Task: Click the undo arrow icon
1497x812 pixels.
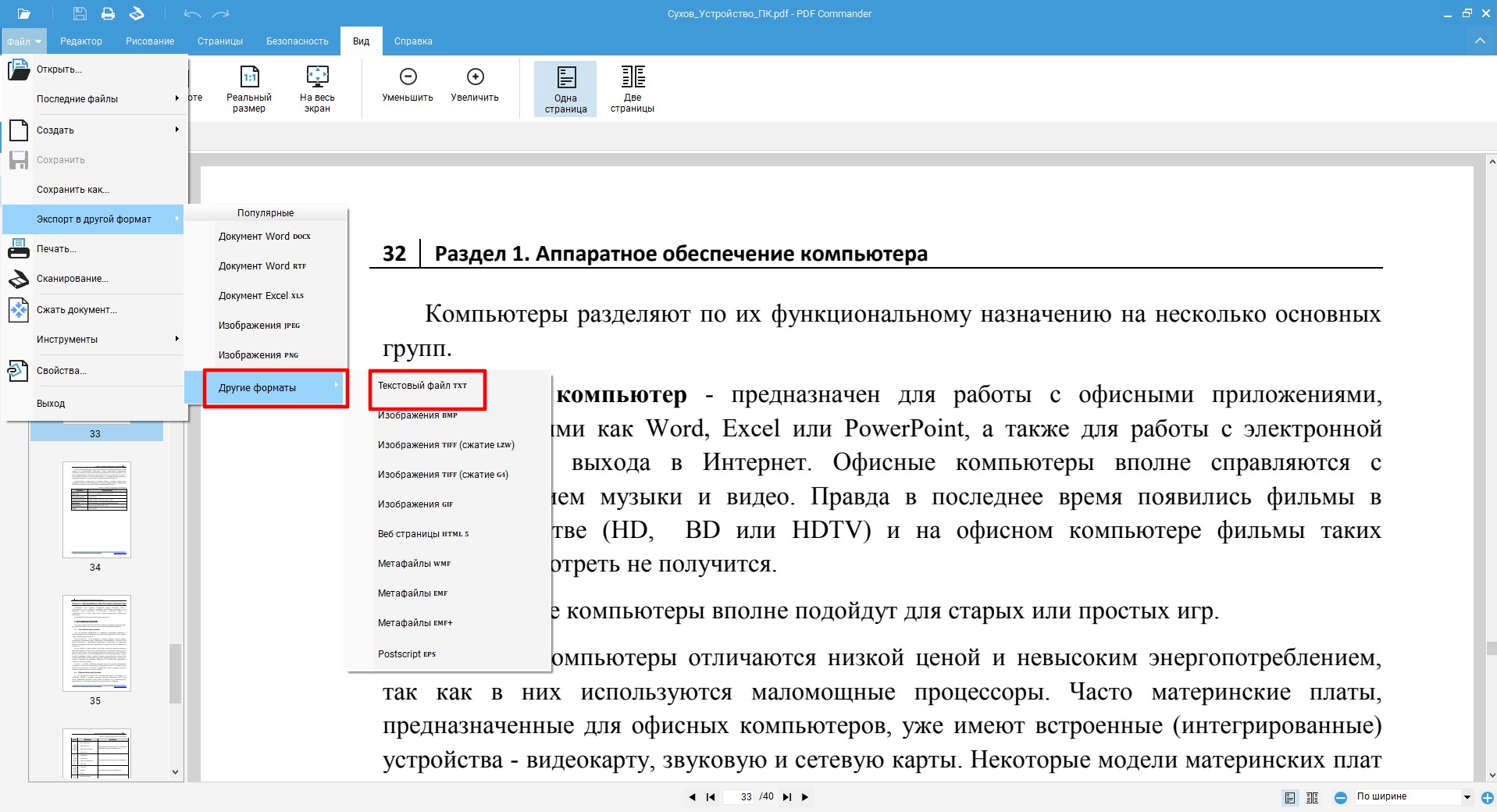Action: pyautogui.click(x=192, y=13)
